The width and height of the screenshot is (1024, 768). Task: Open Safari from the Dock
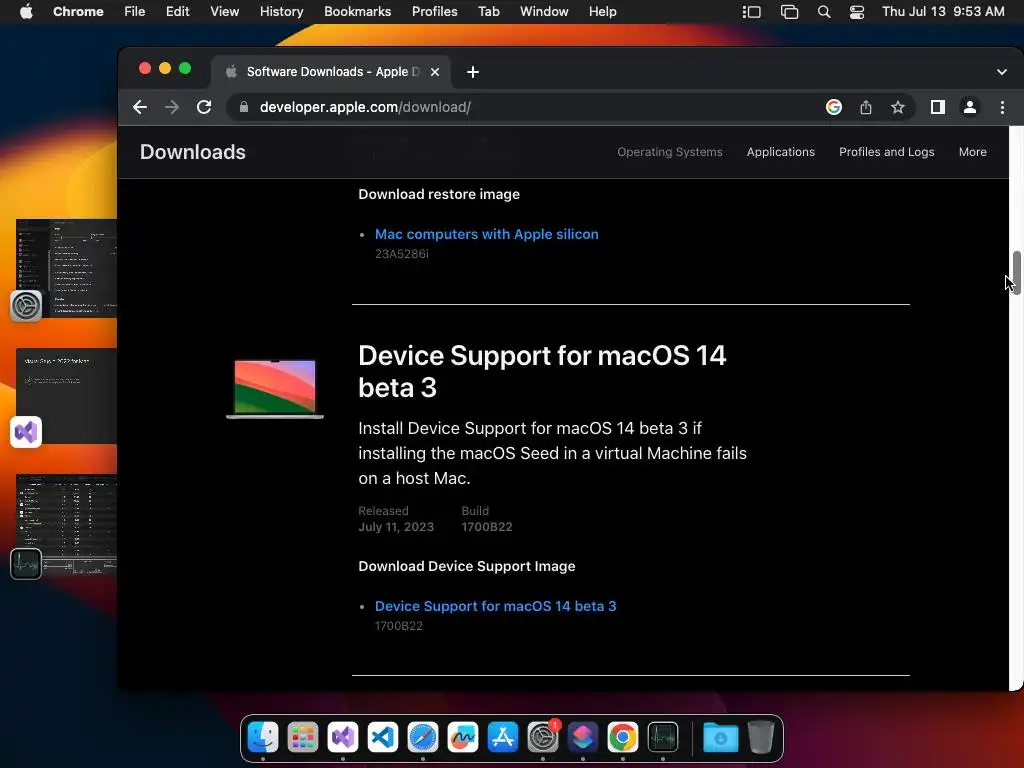[x=423, y=737]
